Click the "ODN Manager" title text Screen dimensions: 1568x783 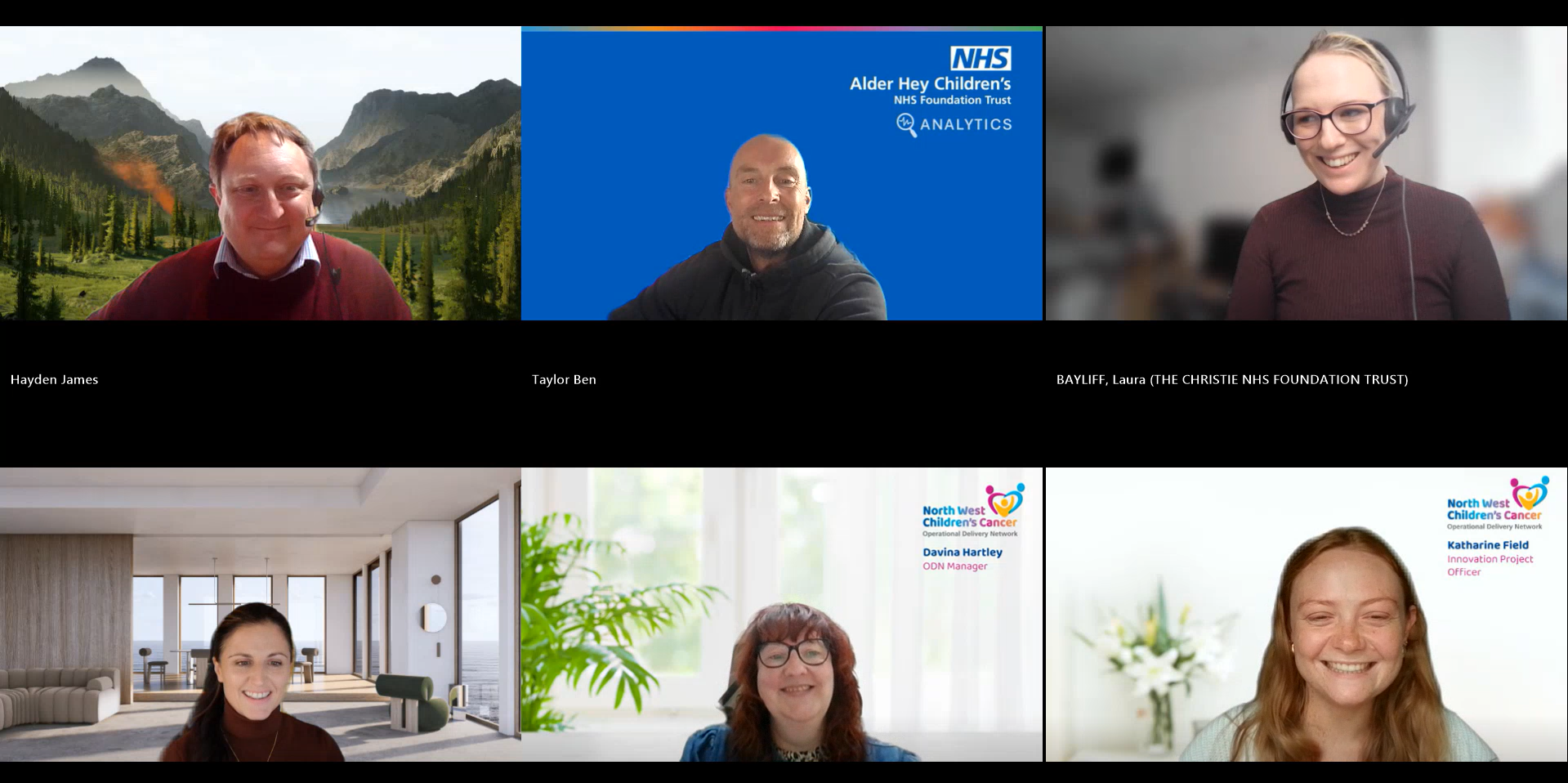point(954,566)
